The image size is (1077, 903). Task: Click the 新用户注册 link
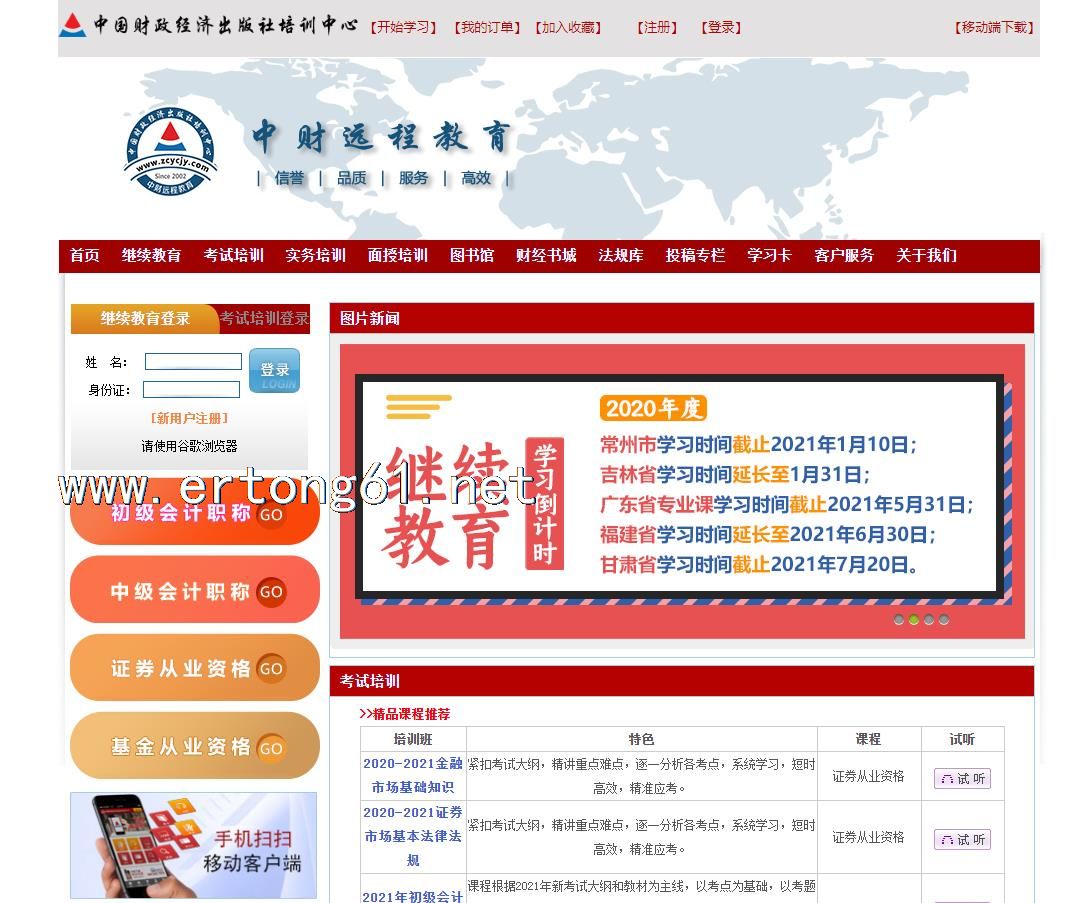(x=189, y=418)
